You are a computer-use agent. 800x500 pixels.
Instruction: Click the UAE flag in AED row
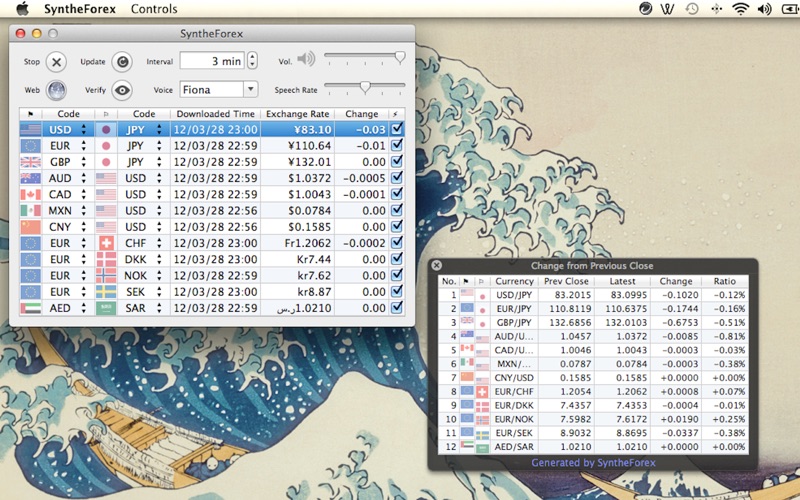point(31,308)
